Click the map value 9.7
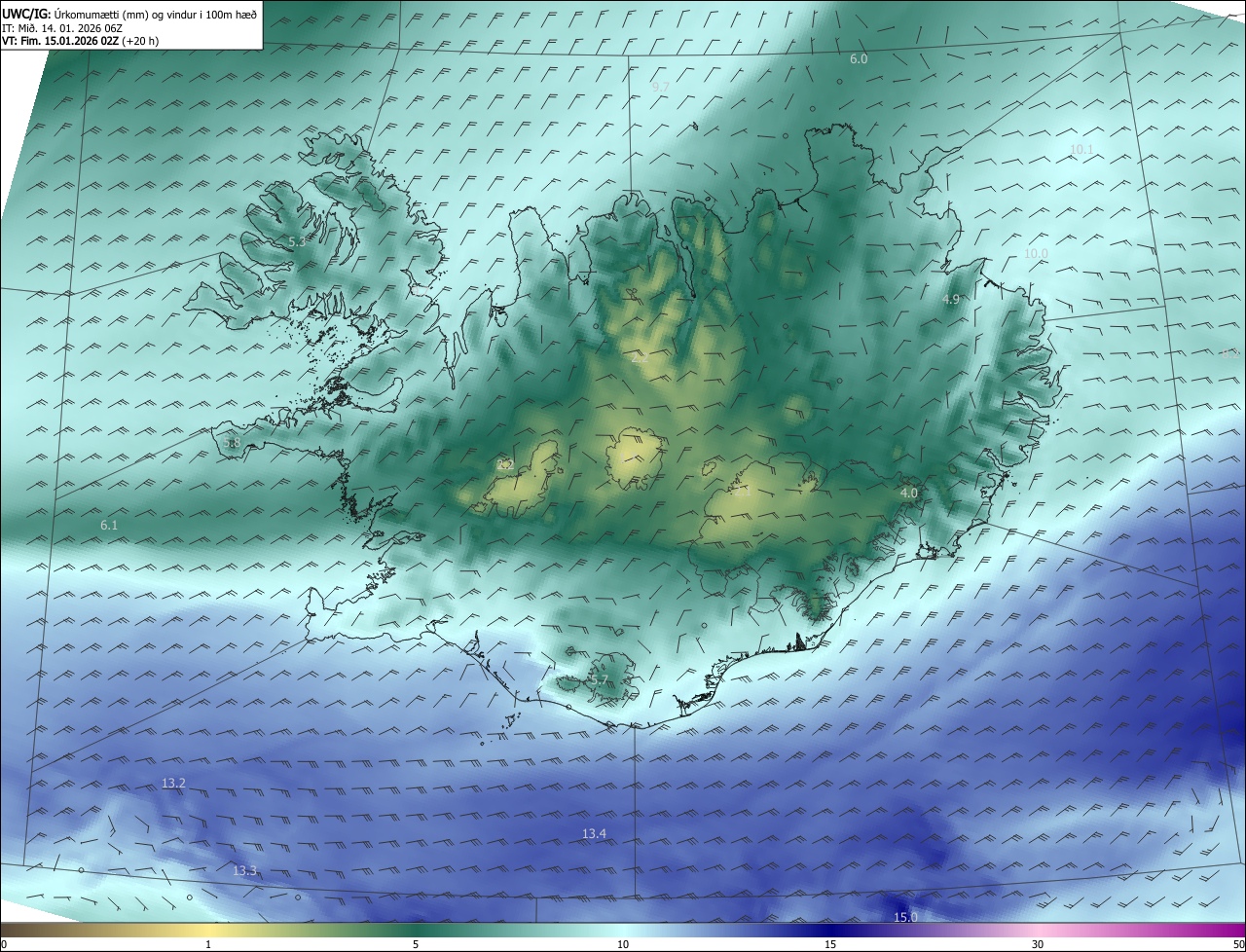 coord(660,88)
